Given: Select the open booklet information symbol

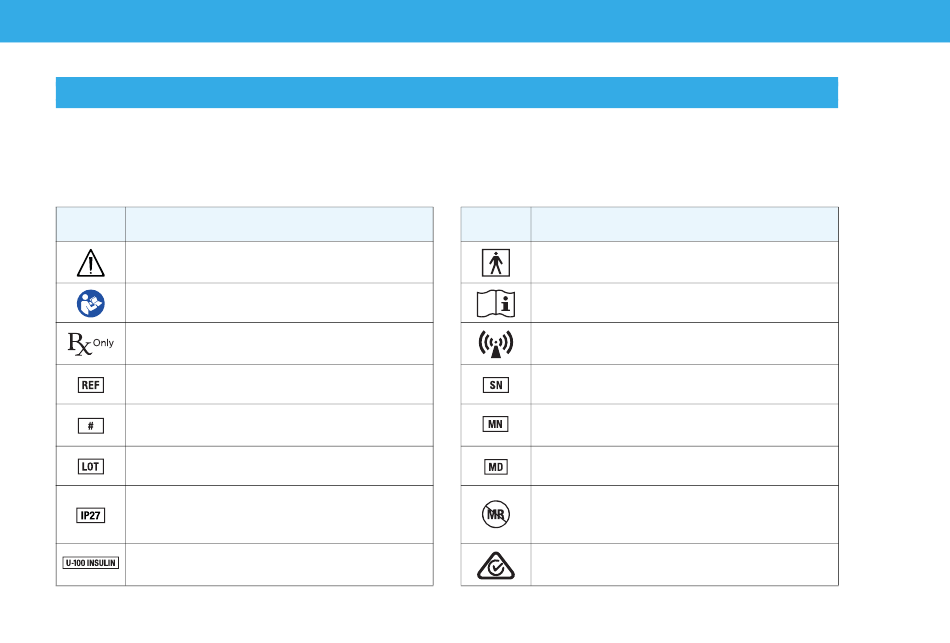Looking at the screenshot, I should pyautogui.click(x=496, y=304).
